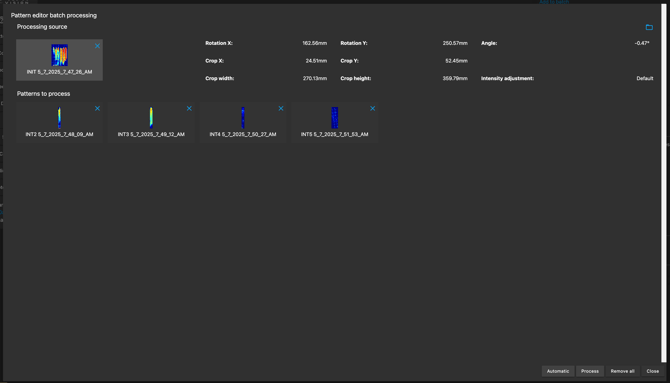Remove INT4 5_7_2025_7_50_27_AM pattern
This screenshot has width=670, height=383.
click(281, 109)
